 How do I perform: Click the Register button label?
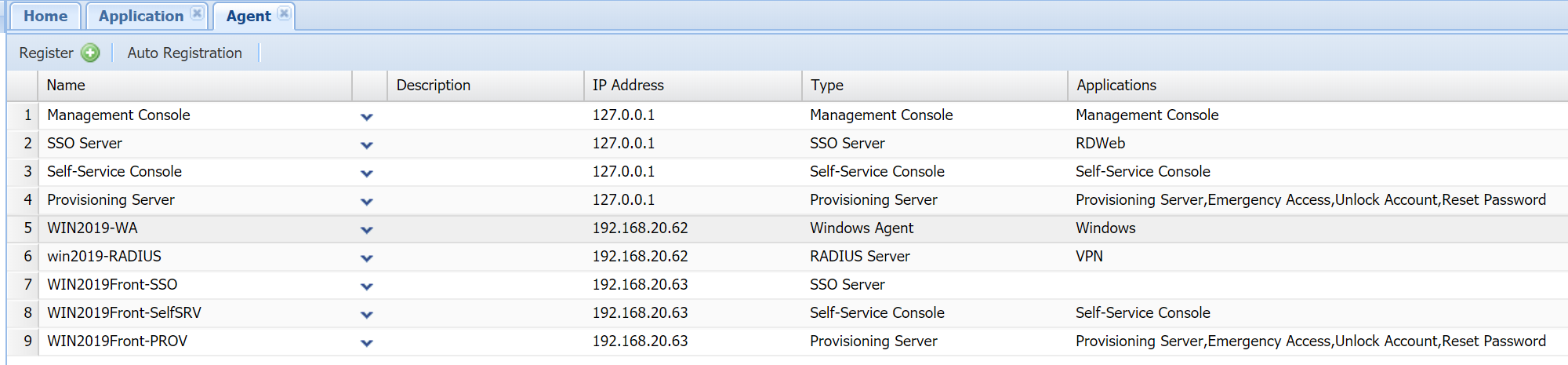coord(46,53)
